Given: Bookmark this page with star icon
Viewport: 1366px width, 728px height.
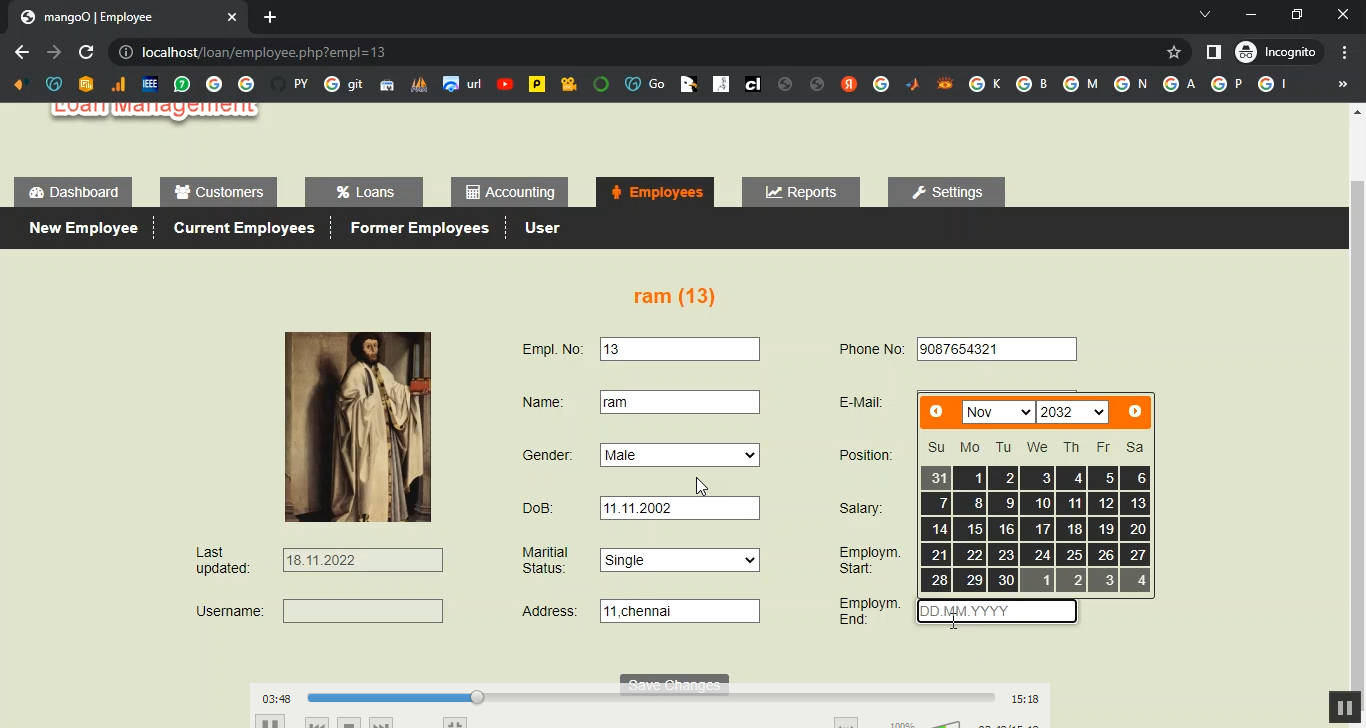Looking at the screenshot, I should click(1174, 52).
